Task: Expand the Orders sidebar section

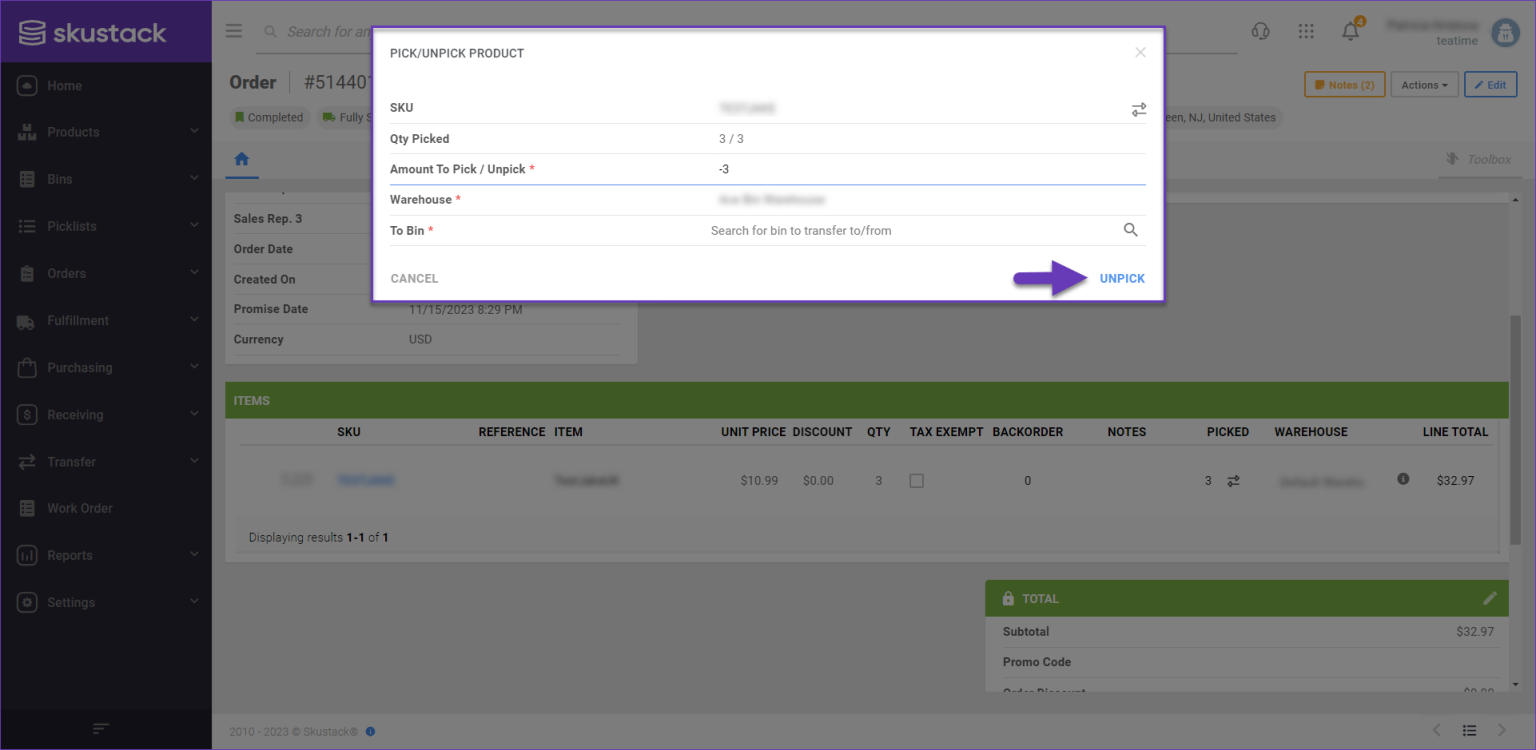Action: 29,273
